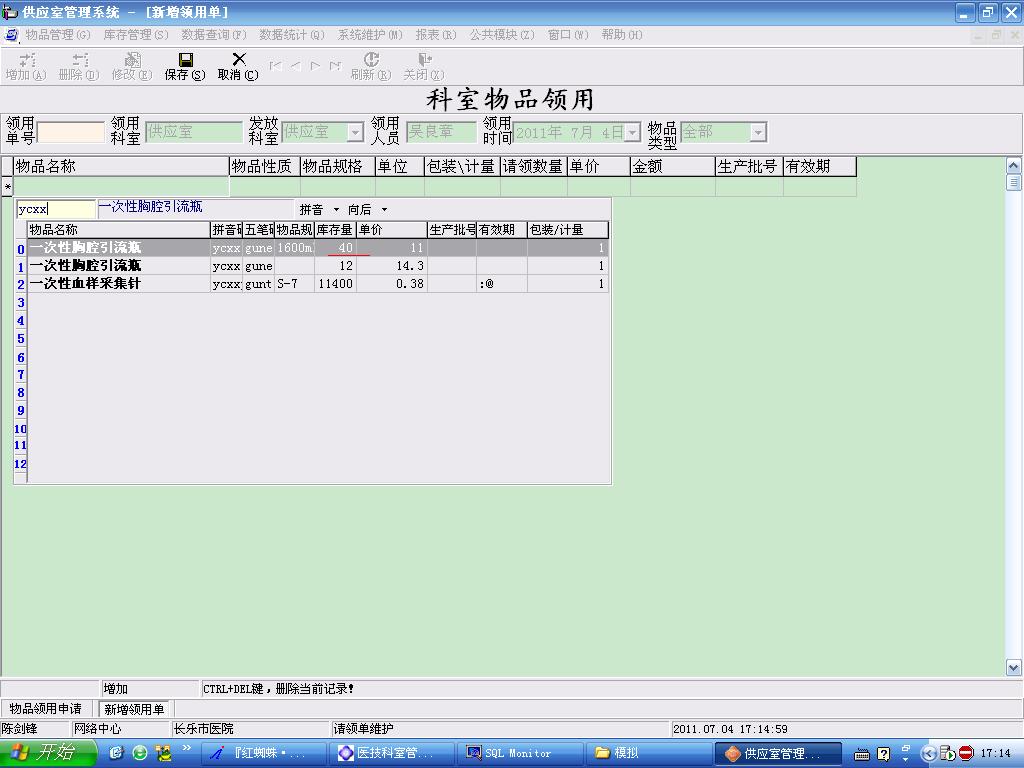Click the red stop tray icon
This screenshot has width=1024, height=768.
pos(966,753)
